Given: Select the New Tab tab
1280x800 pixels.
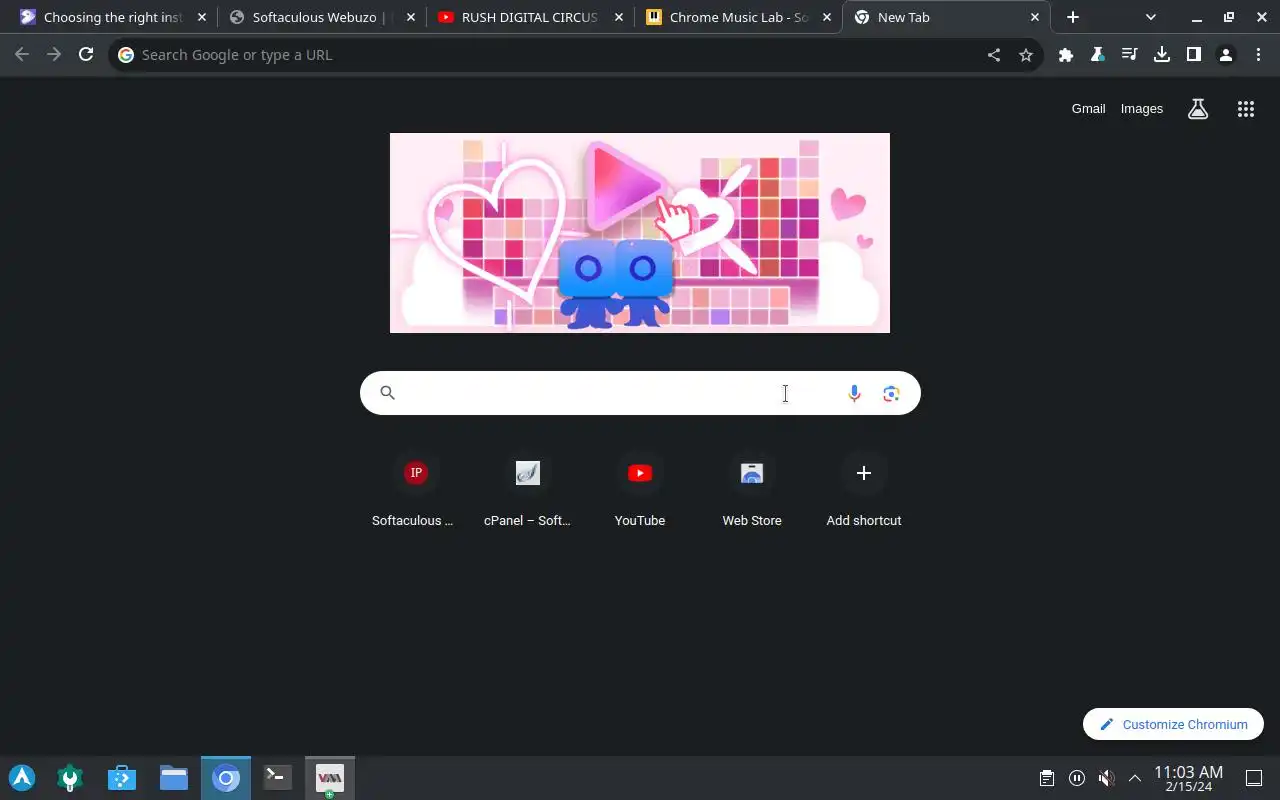Looking at the screenshot, I should pyautogui.click(x=946, y=17).
